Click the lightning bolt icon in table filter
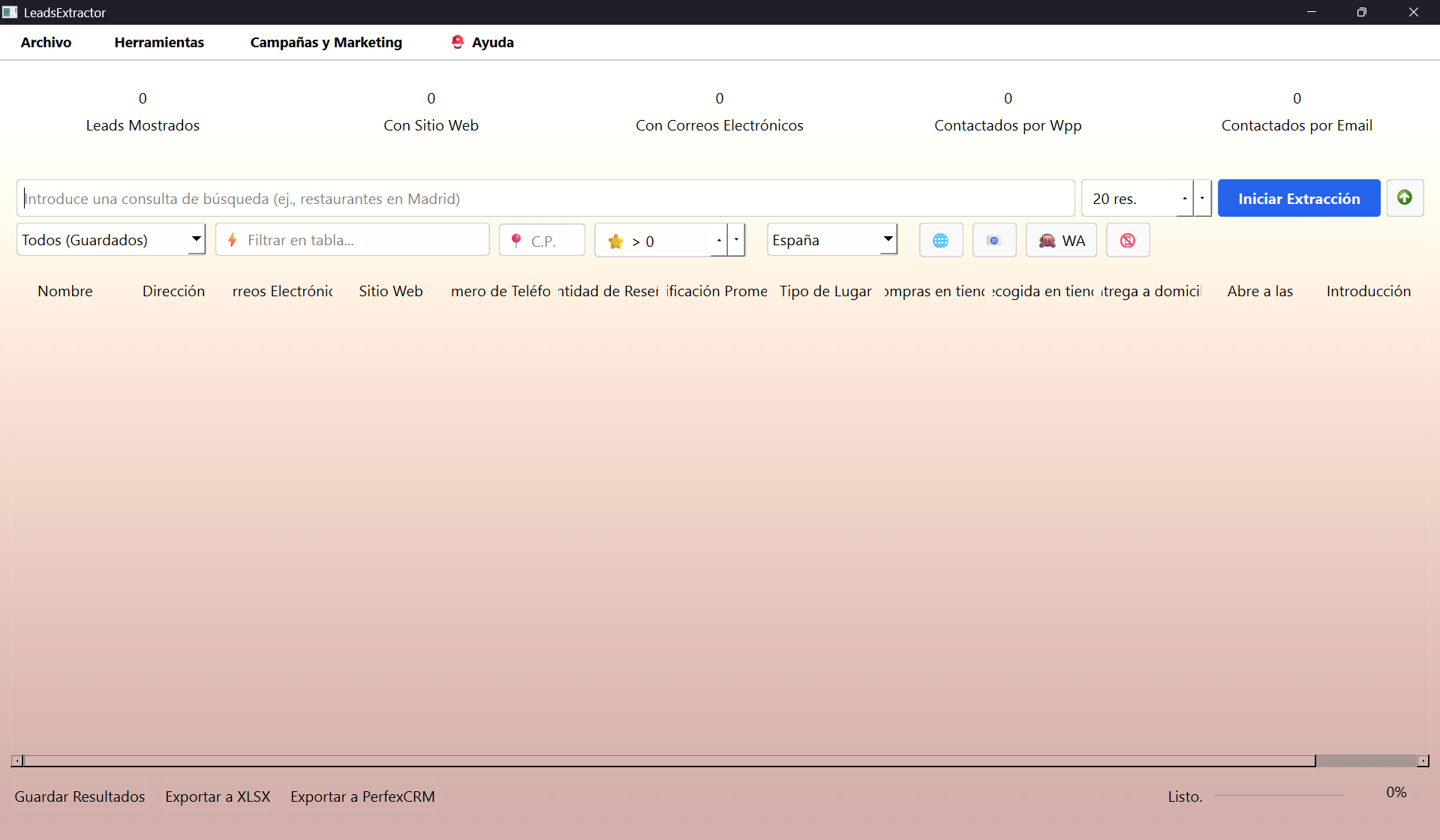The height and width of the screenshot is (840, 1440). [x=233, y=240]
